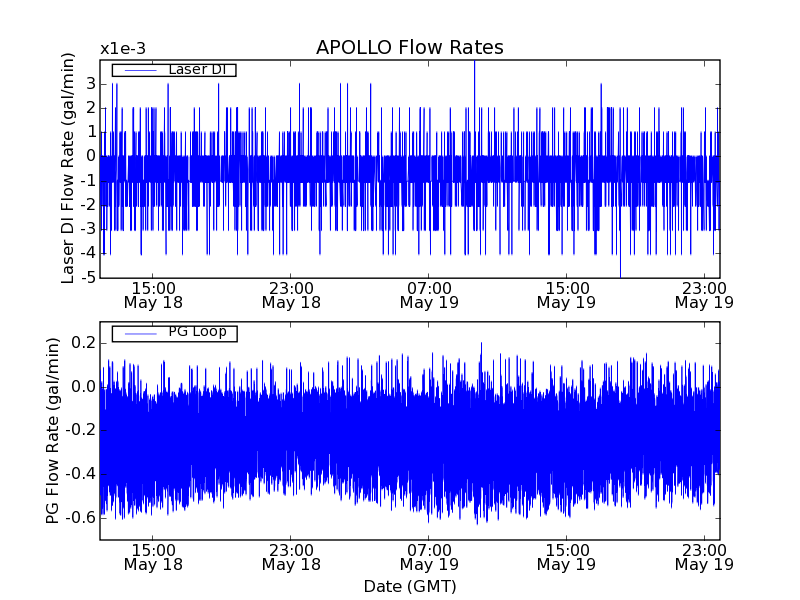Screen dimensions: 800x600
Task: Click the 0.0 tick on PG Flow axis
Action: click(83, 387)
